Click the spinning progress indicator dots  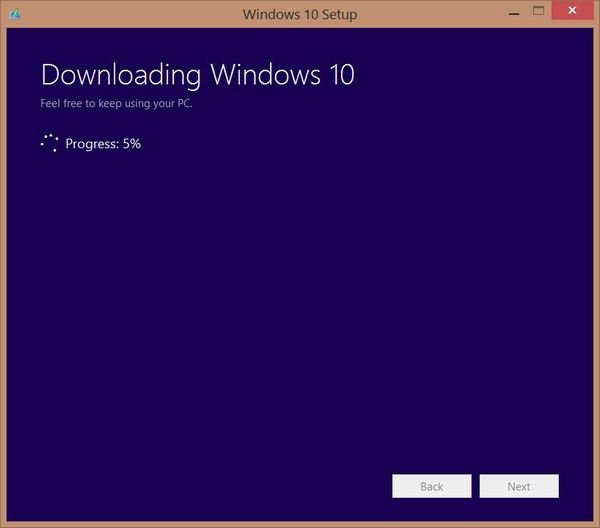pyautogui.click(x=49, y=143)
